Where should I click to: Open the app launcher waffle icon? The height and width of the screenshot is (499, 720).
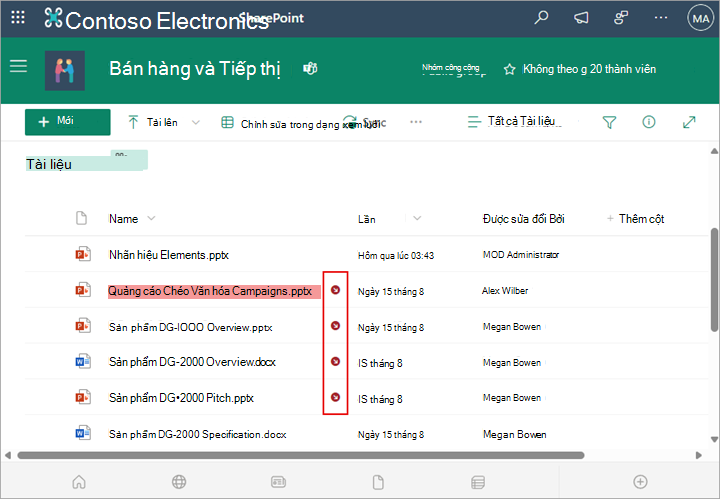point(18,18)
